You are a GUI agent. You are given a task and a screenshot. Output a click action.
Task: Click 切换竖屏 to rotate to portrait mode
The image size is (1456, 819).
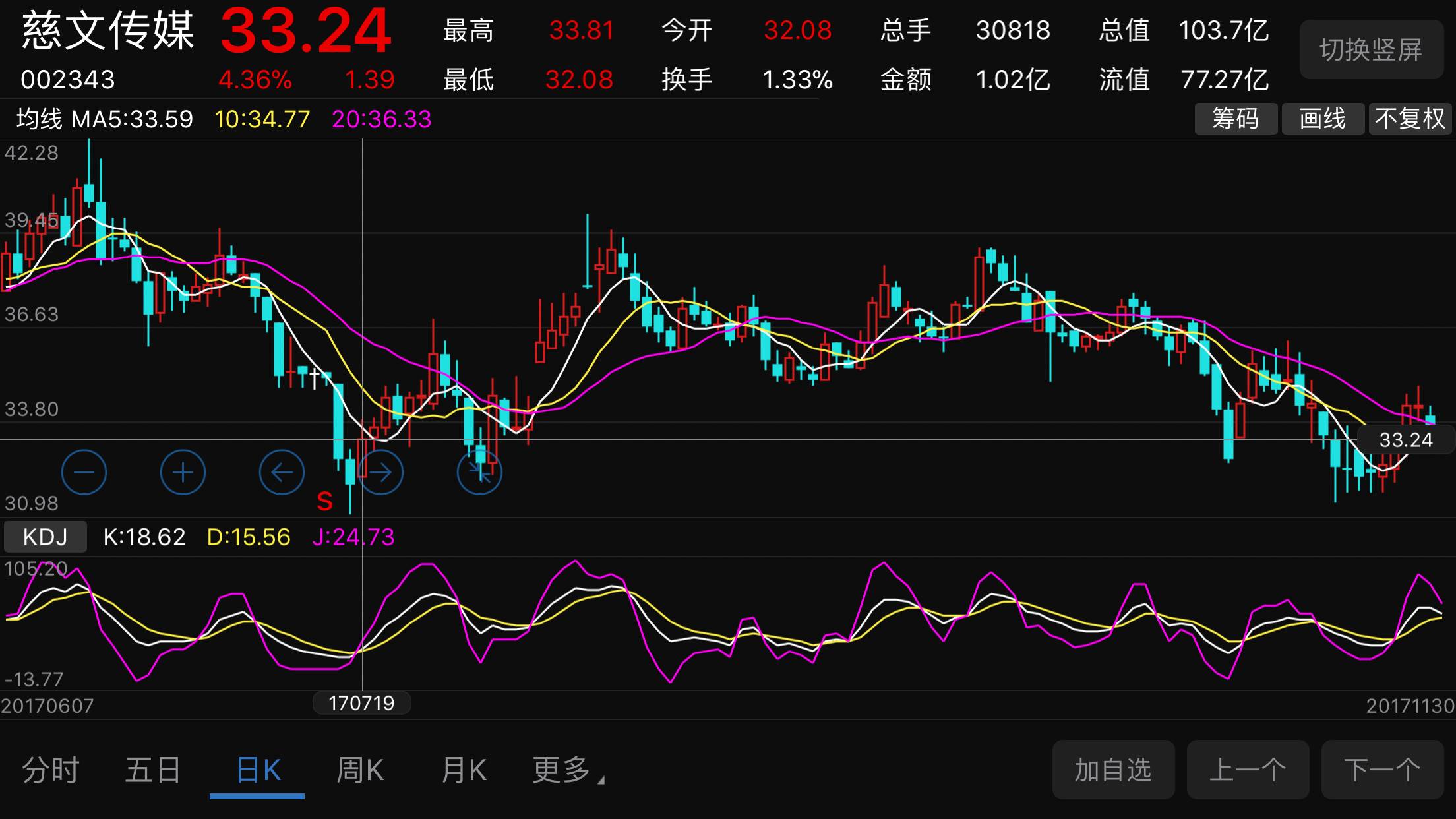1371,47
